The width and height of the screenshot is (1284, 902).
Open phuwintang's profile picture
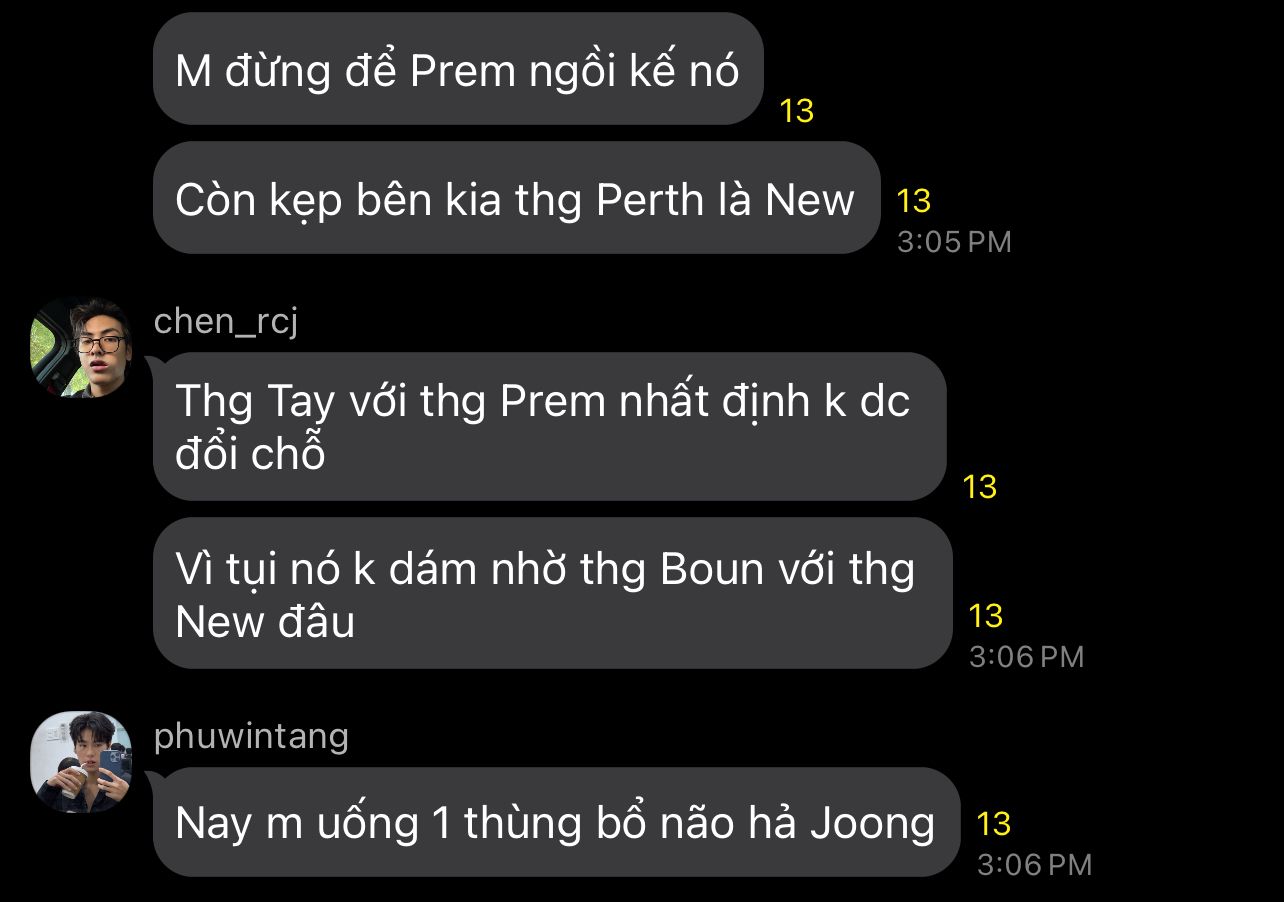[81, 761]
